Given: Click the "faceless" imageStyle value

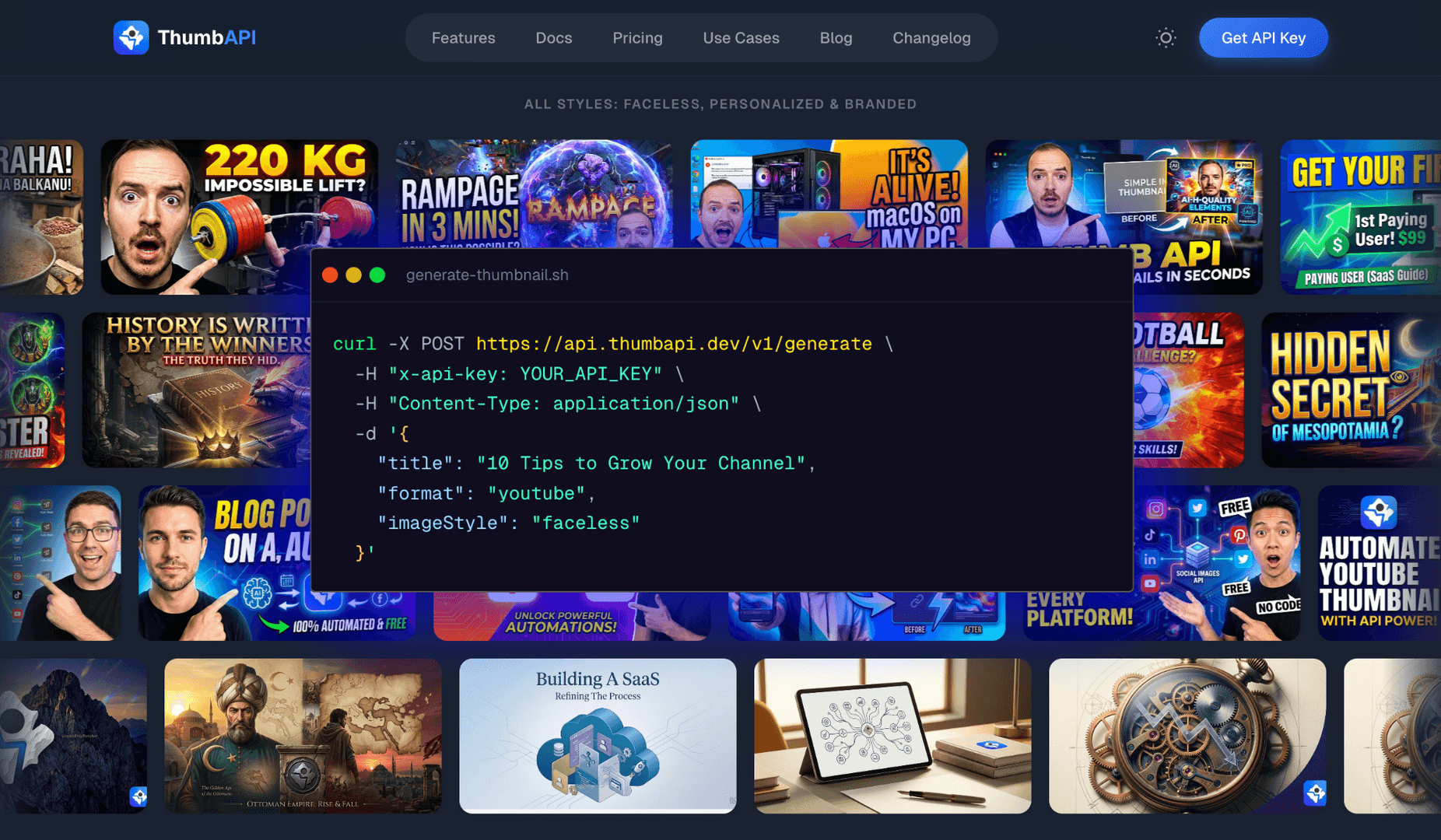Looking at the screenshot, I should [x=586, y=523].
